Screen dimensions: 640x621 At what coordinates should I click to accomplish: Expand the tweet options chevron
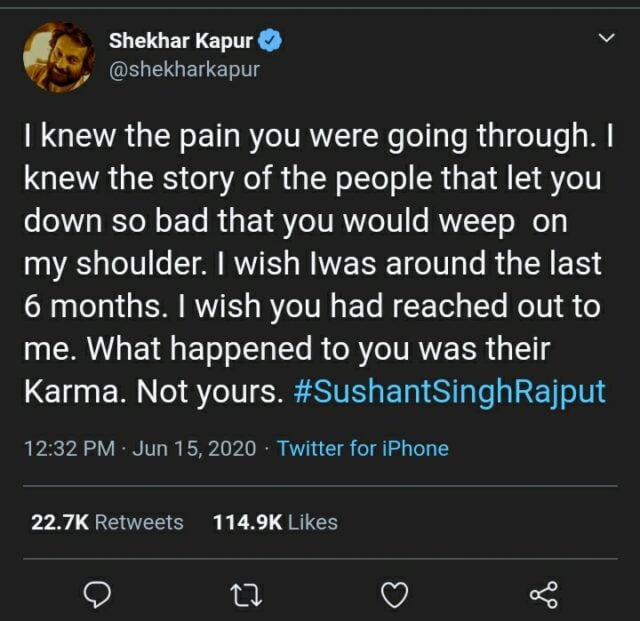[604, 38]
